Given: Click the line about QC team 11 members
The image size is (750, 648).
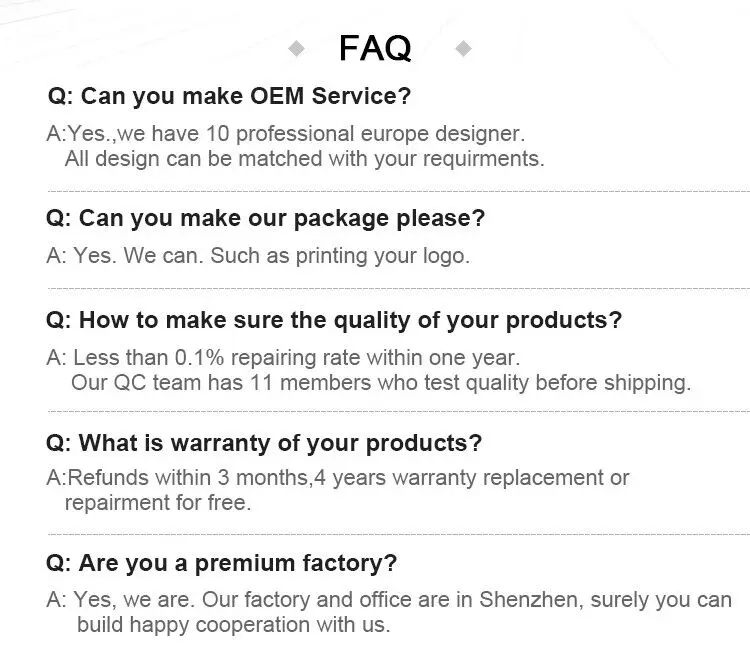Looking at the screenshot, I should coord(380,382).
